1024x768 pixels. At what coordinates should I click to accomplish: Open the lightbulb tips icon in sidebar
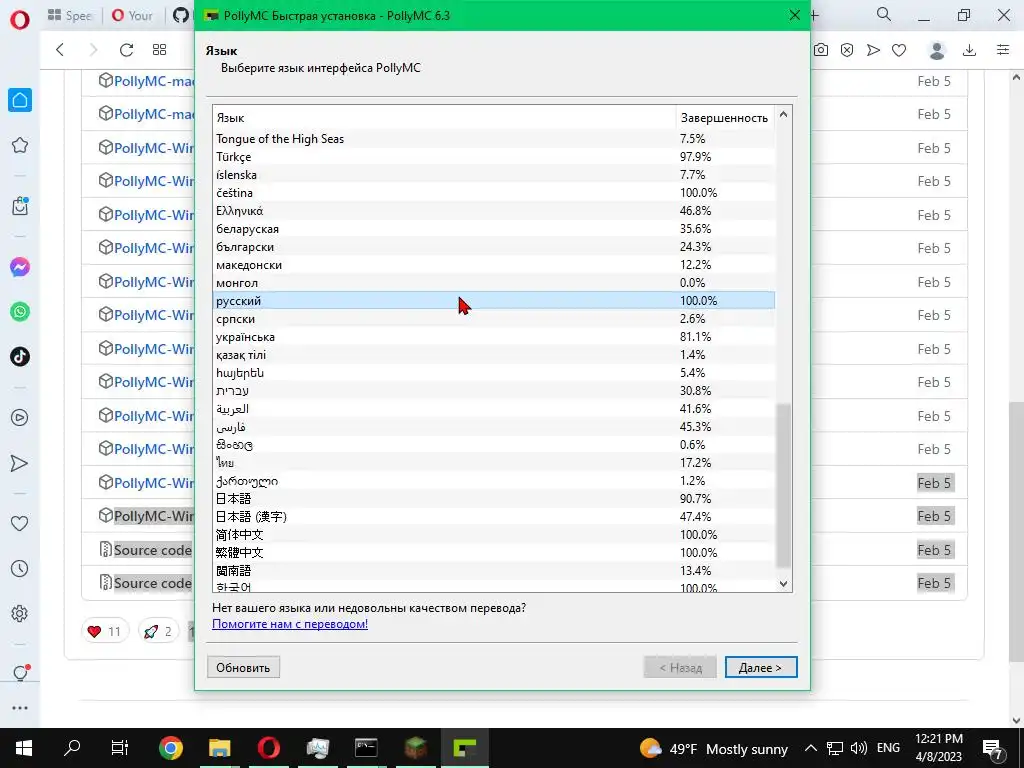point(20,673)
